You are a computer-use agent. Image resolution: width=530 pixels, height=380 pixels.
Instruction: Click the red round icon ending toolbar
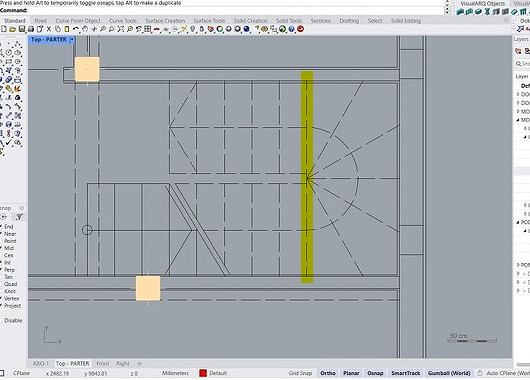pyautogui.click(x=300, y=29)
